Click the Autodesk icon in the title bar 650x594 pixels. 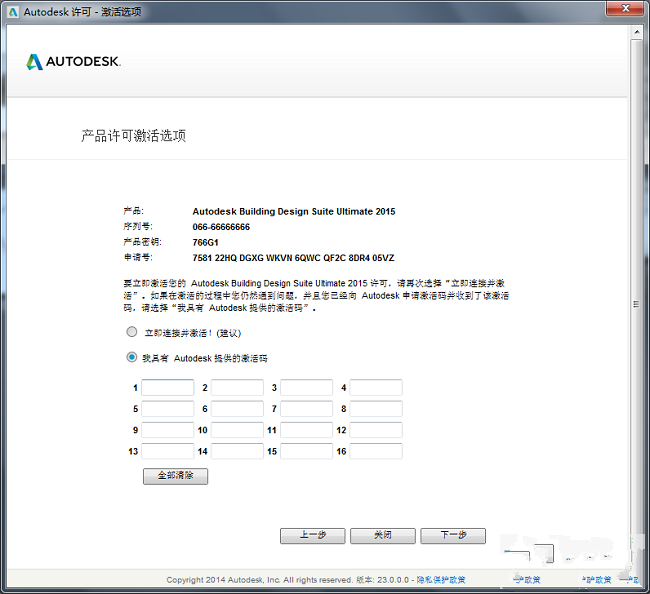click(13, 12)
